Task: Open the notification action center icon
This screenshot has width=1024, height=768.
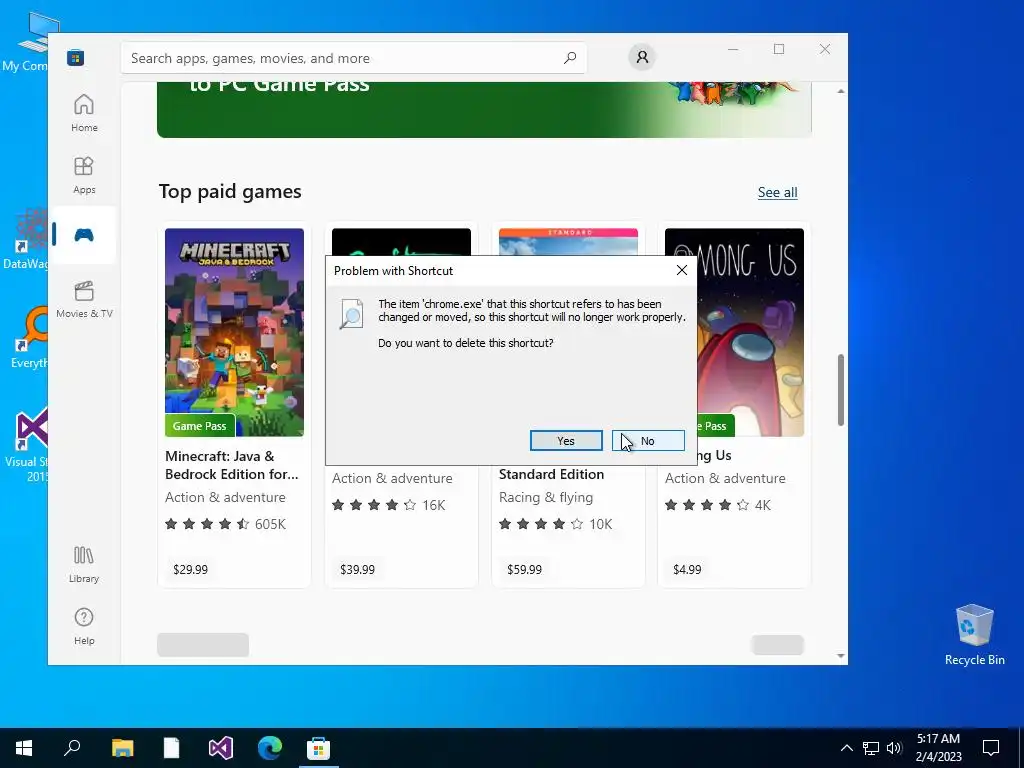Action: pyautogui.click(x=991, y=748)
